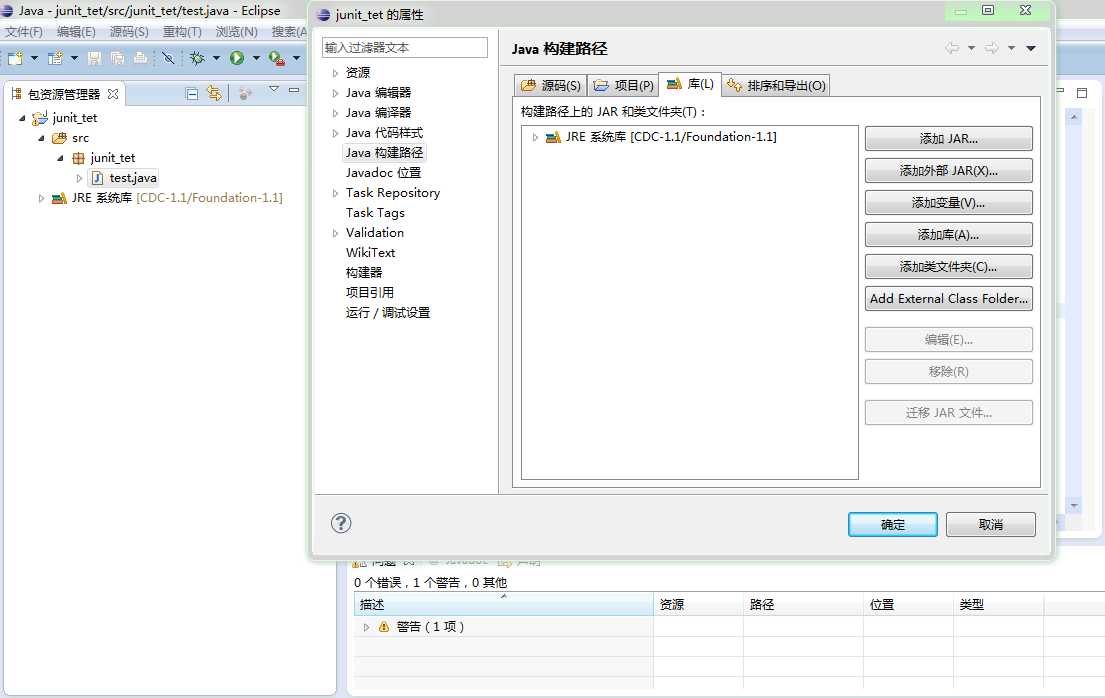The image size is (1105, 698).
Task: Click the 添加库(A)... button
Action: pyautogui.click(x=949, y=235)
